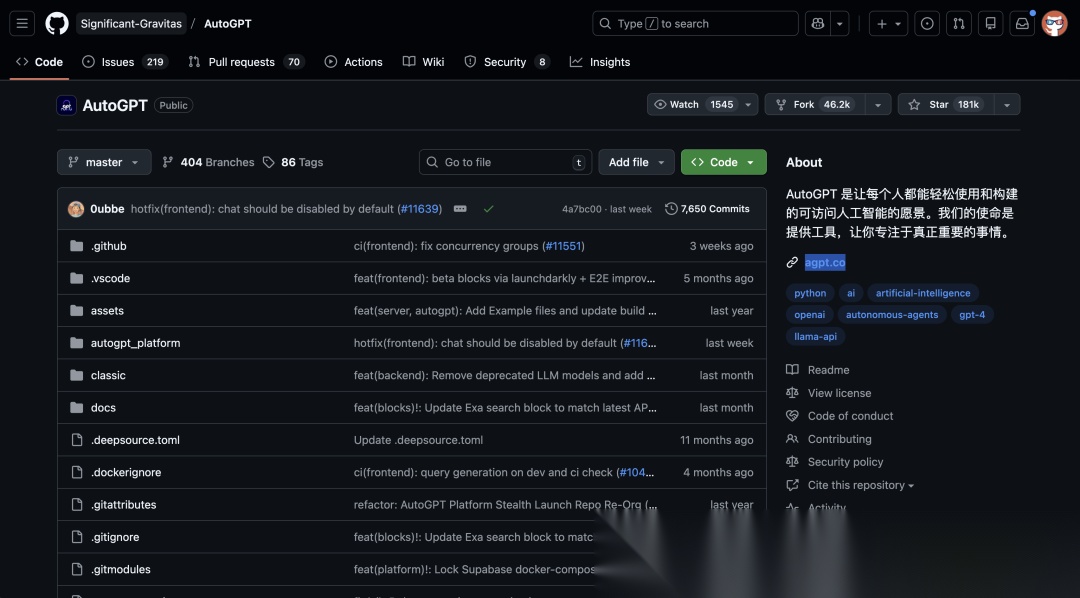Viewport: 1080px width, 598px height.
Task: Open the Copilot dropdown arrow
Action: 840,23
